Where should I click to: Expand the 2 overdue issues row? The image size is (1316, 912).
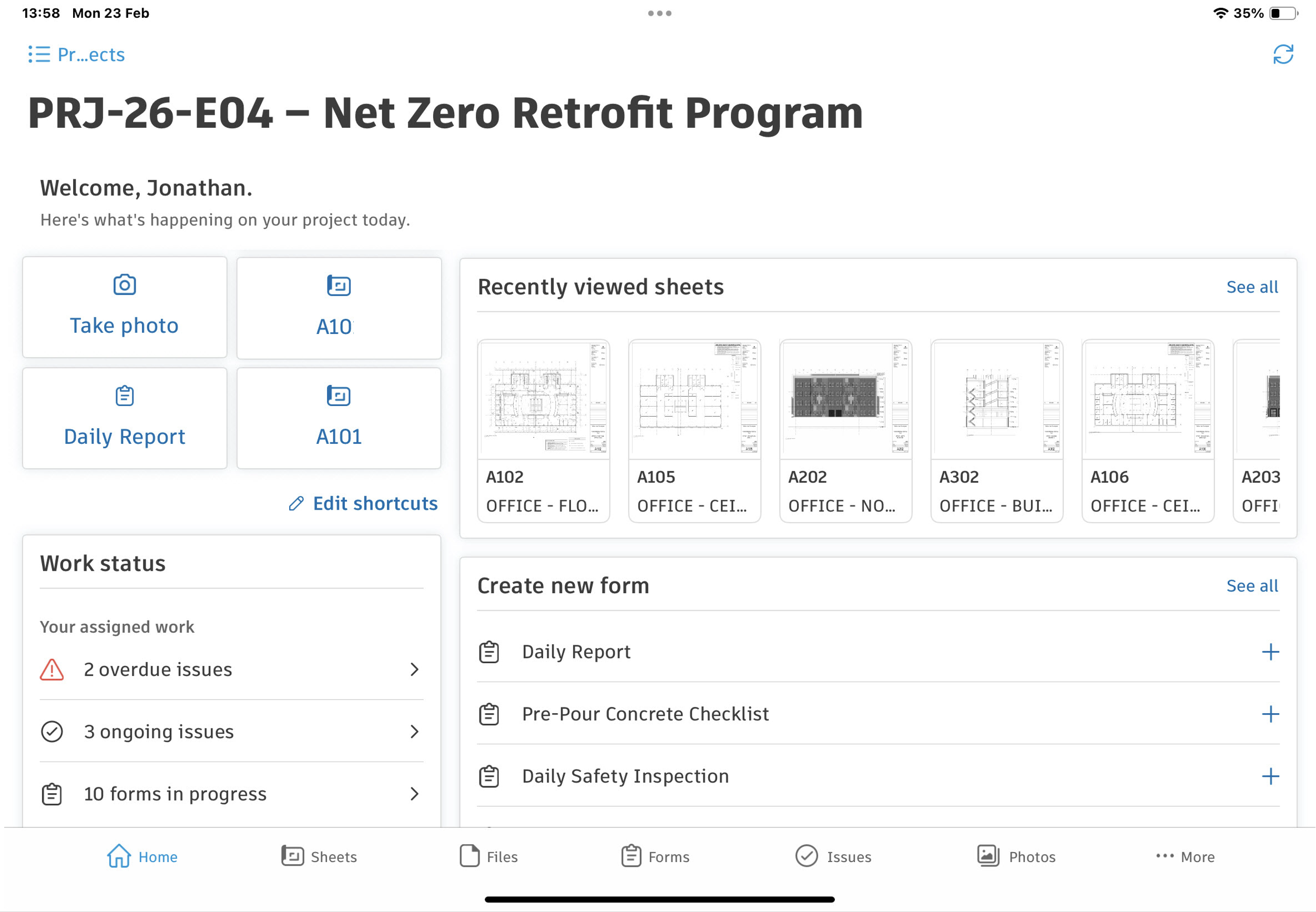(231, 669)
